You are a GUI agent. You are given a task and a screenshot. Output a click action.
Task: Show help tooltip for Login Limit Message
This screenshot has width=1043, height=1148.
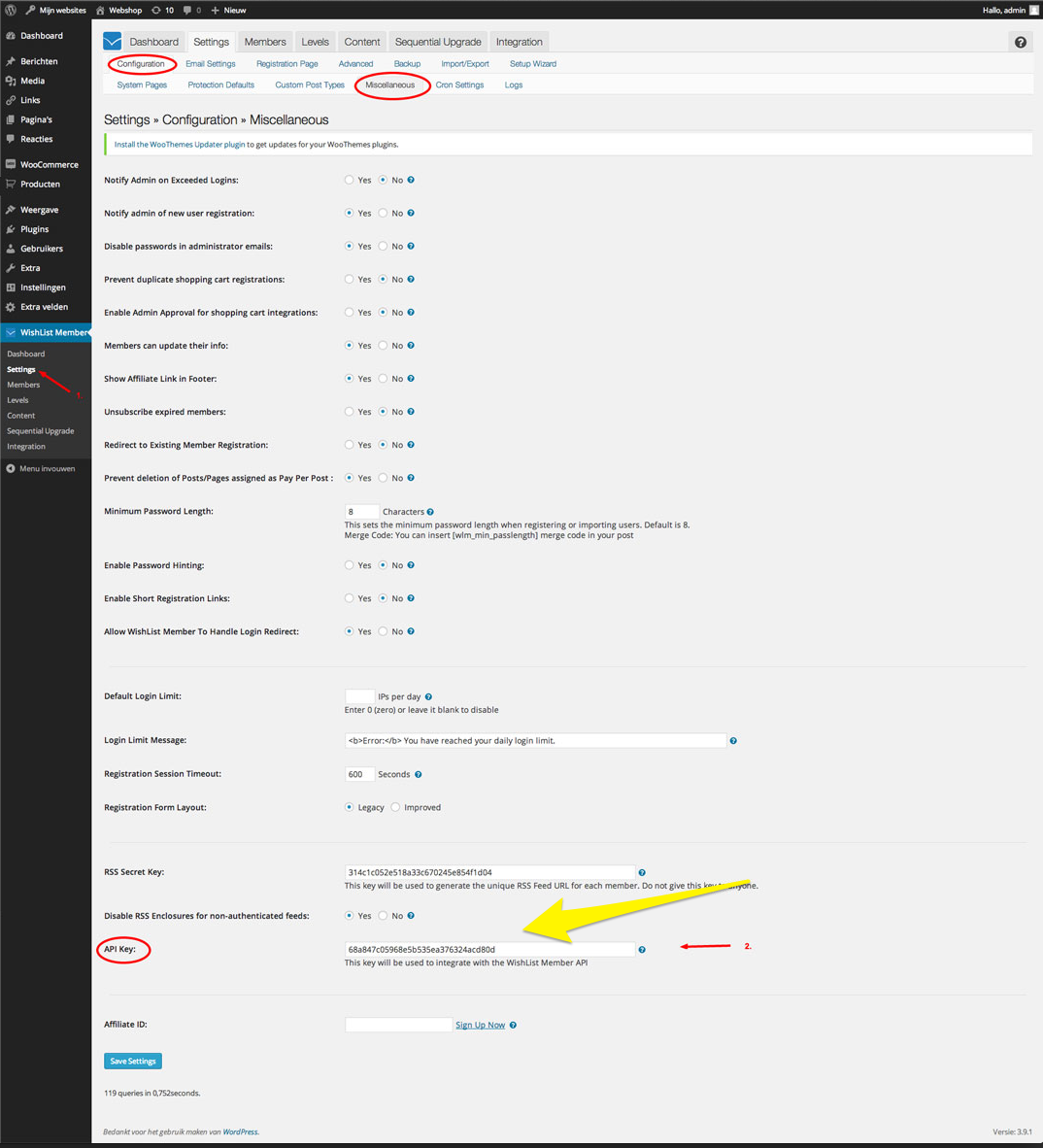[732, 741]
